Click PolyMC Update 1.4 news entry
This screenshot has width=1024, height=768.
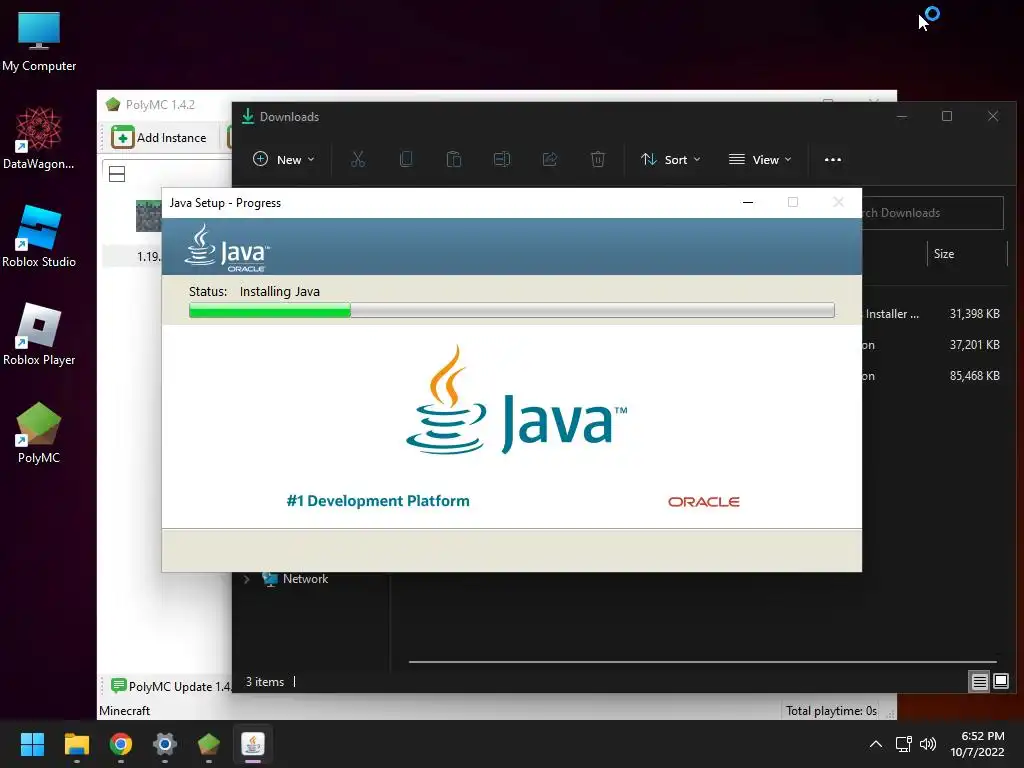(x=172, y=686)
